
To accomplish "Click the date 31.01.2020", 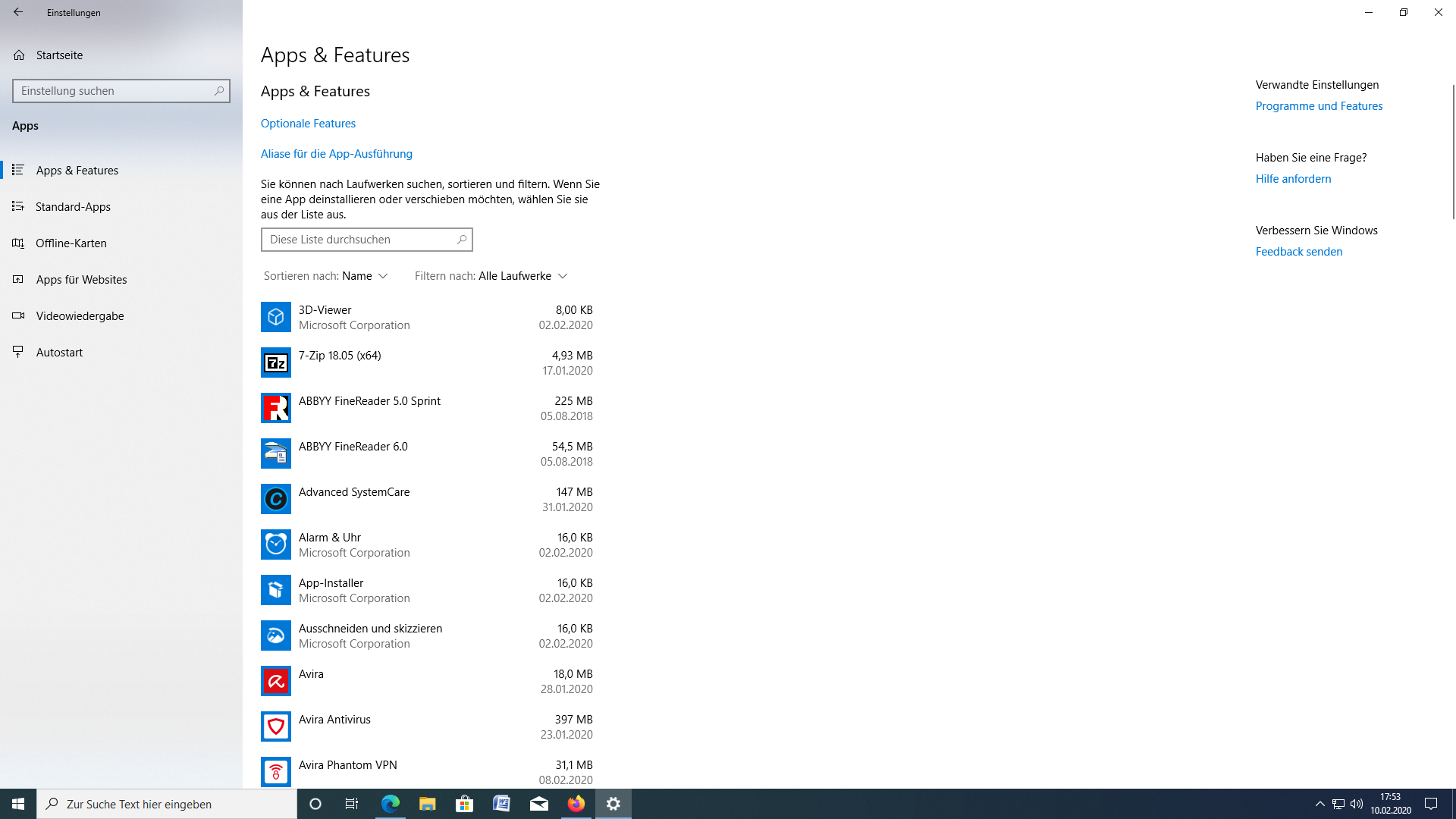I will tap(567, 507).
